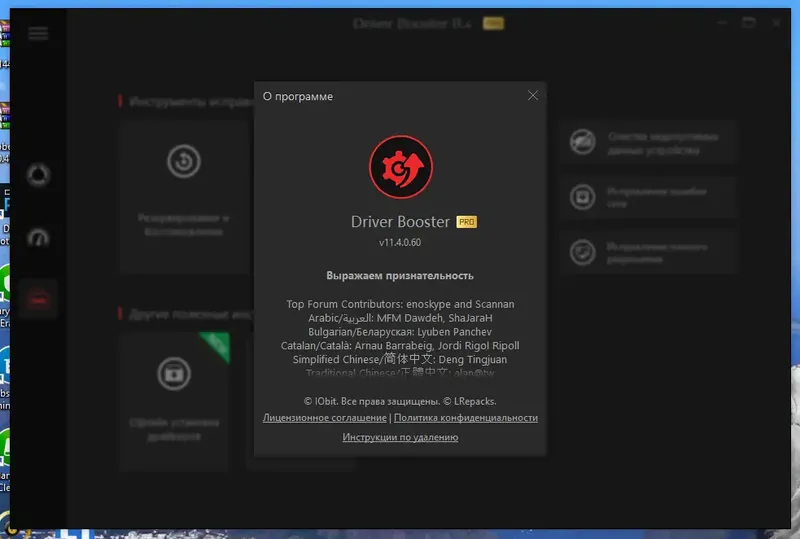Open the Лицензионное соглашение link
Image resolution: width=800 pixels, height=539 pixels.
pos(324,418)
